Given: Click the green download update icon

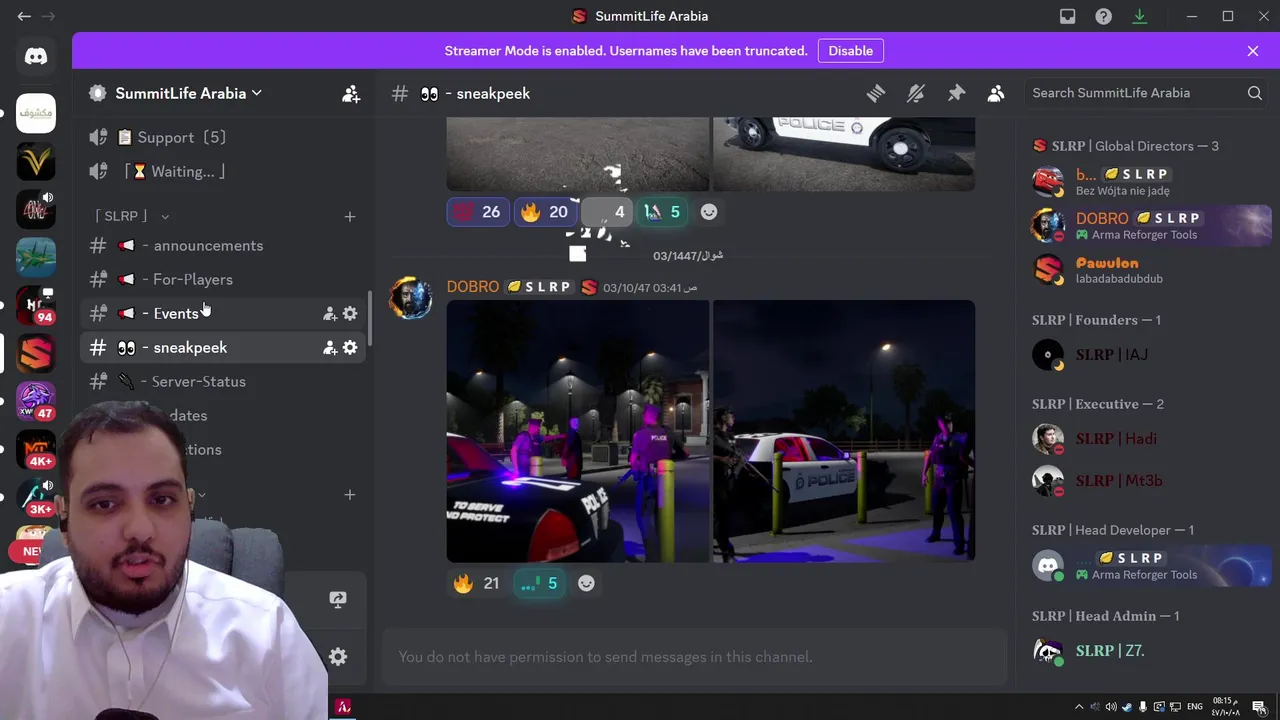Looking at the screenshot, I should [x=1139, y=16].
